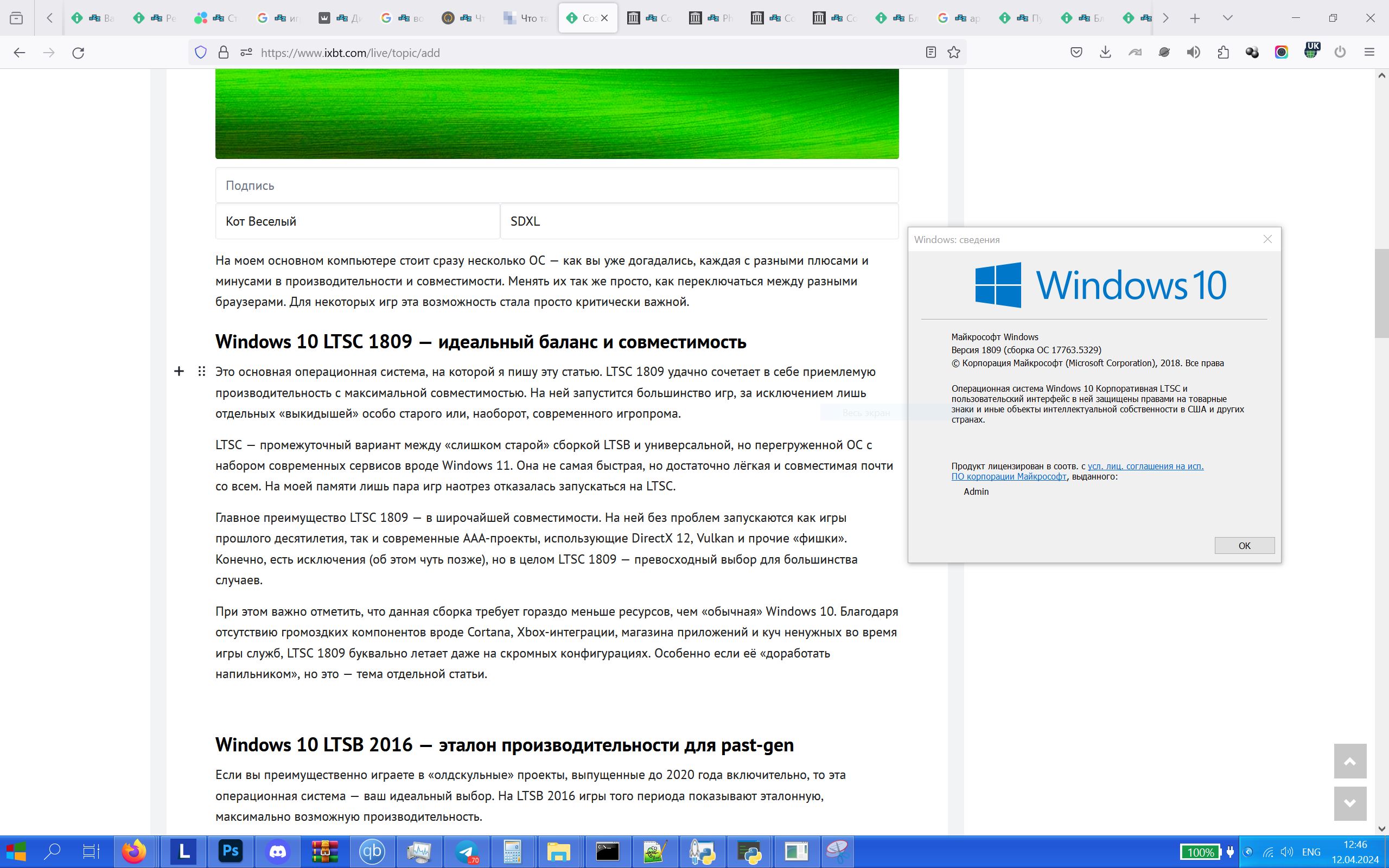Screen dimensions: 1389x868
Task: Click the system tray volume icon
Action: (x=1287, y=852)
